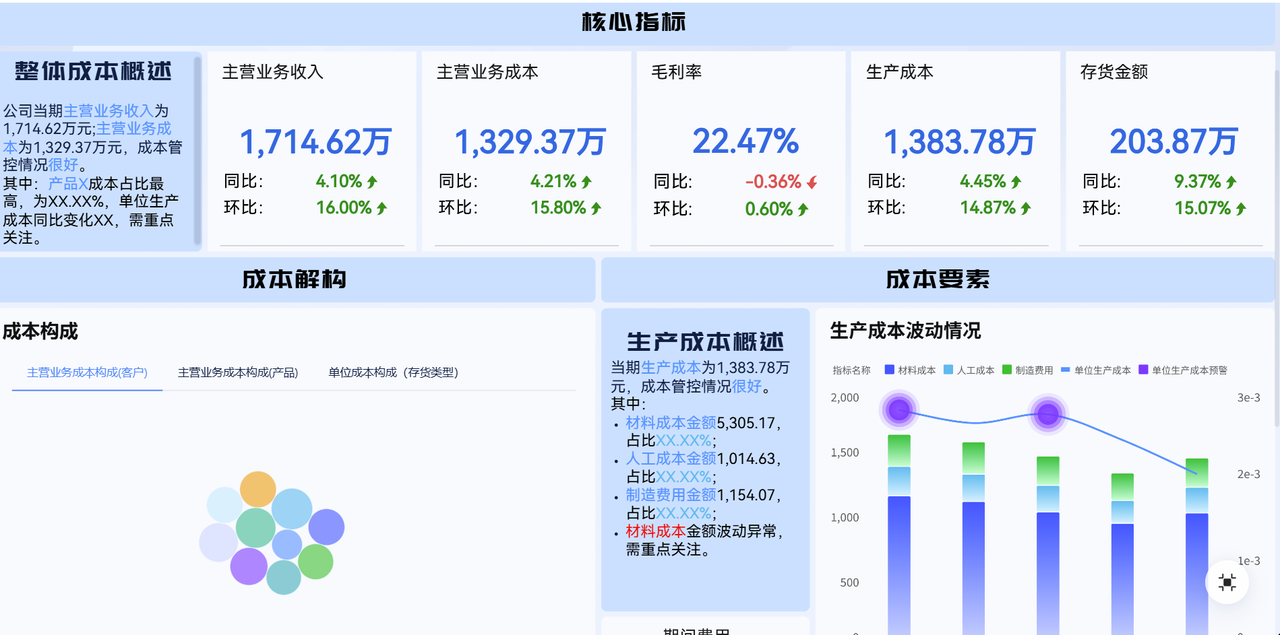Click the 整体成本概述 title
Viewport: 1280px width, 635px height.
tap(93, 71)
